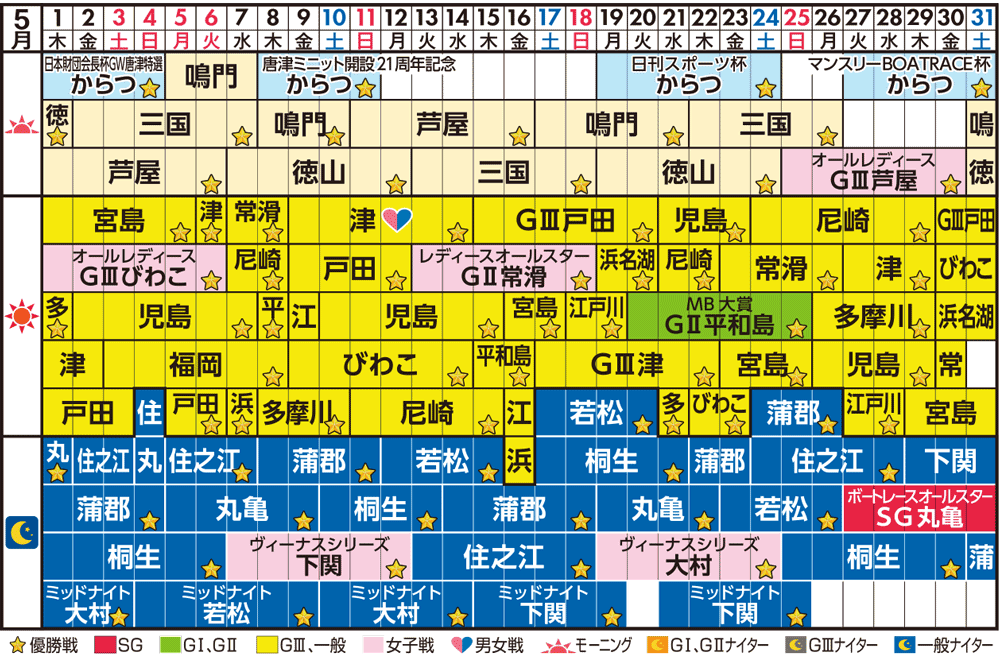This screenshot has height=662, width=1000.
Task: Click the pink 女子戦 legend swatch
Action: pos(373,645)
